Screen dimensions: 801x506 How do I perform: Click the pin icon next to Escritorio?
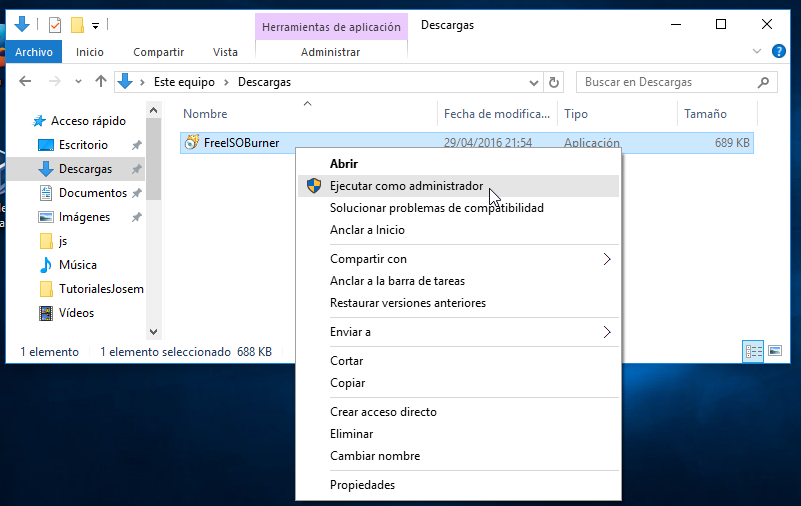(136, 146)
